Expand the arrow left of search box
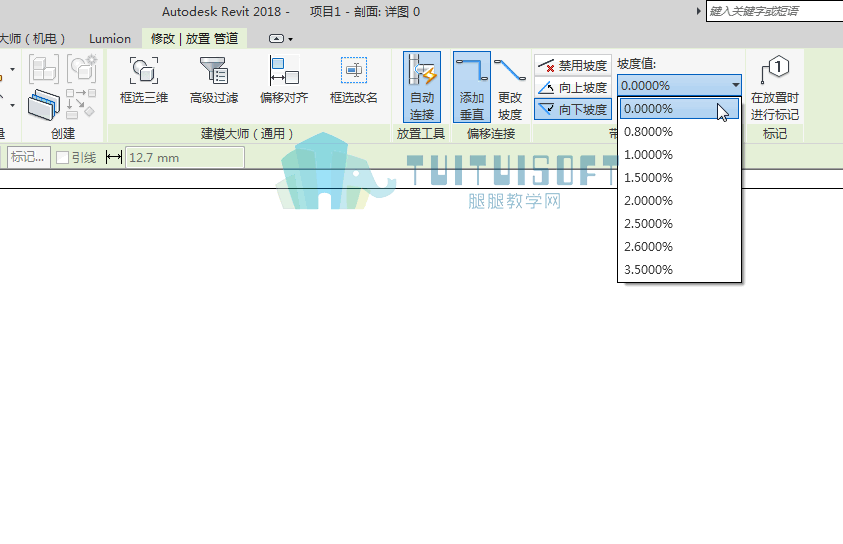 click(x=698, y=11)
